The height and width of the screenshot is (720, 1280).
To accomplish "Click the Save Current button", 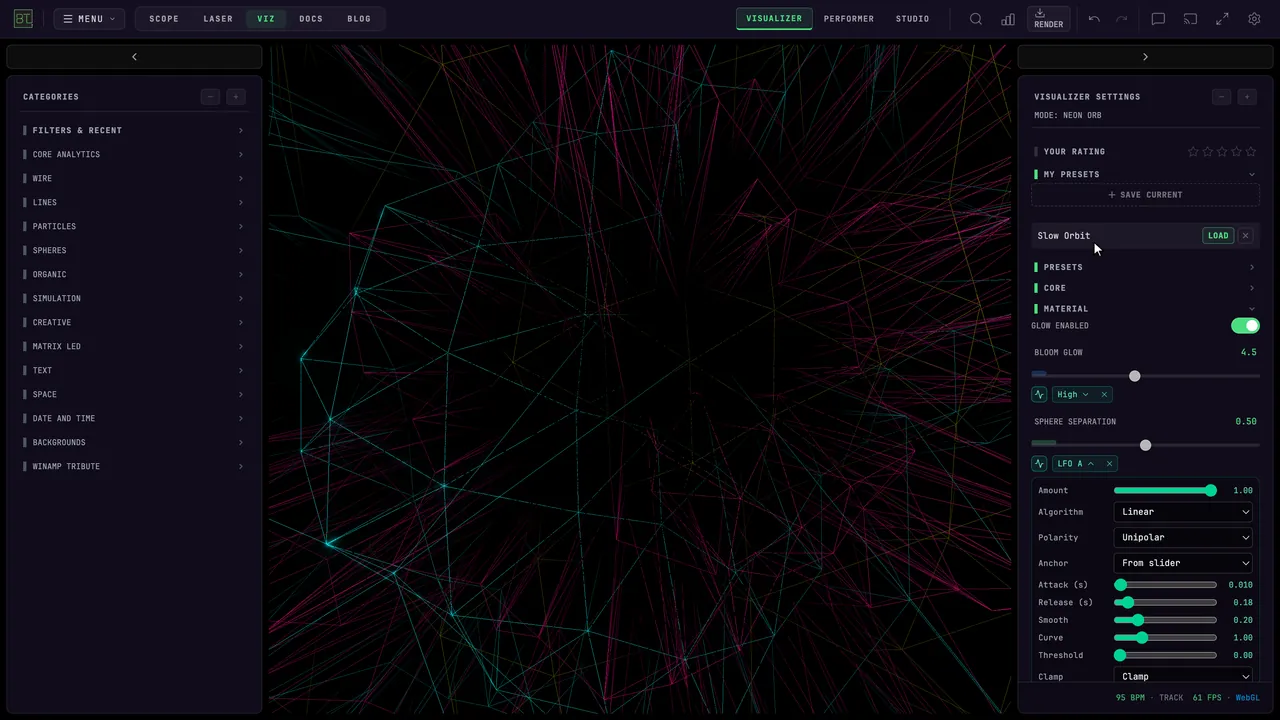I will (1145, 195).
